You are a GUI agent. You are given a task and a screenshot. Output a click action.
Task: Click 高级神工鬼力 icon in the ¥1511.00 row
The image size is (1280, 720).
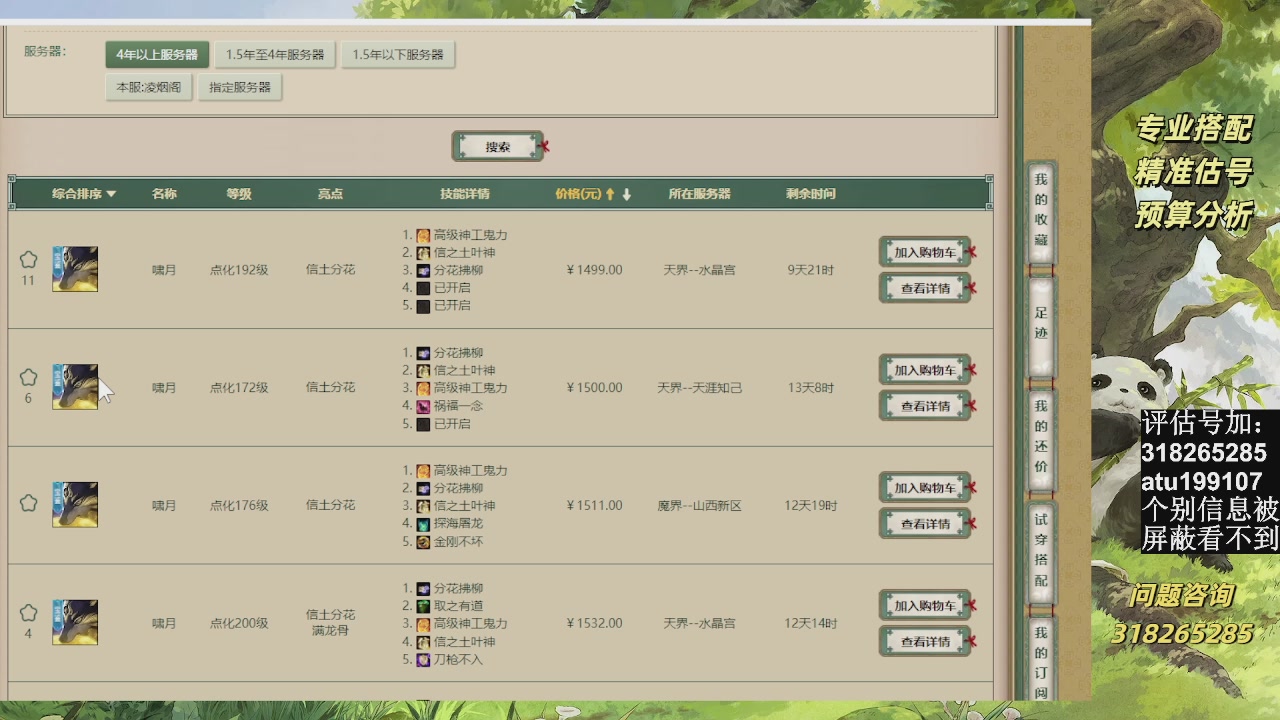(x=423, y=471)
